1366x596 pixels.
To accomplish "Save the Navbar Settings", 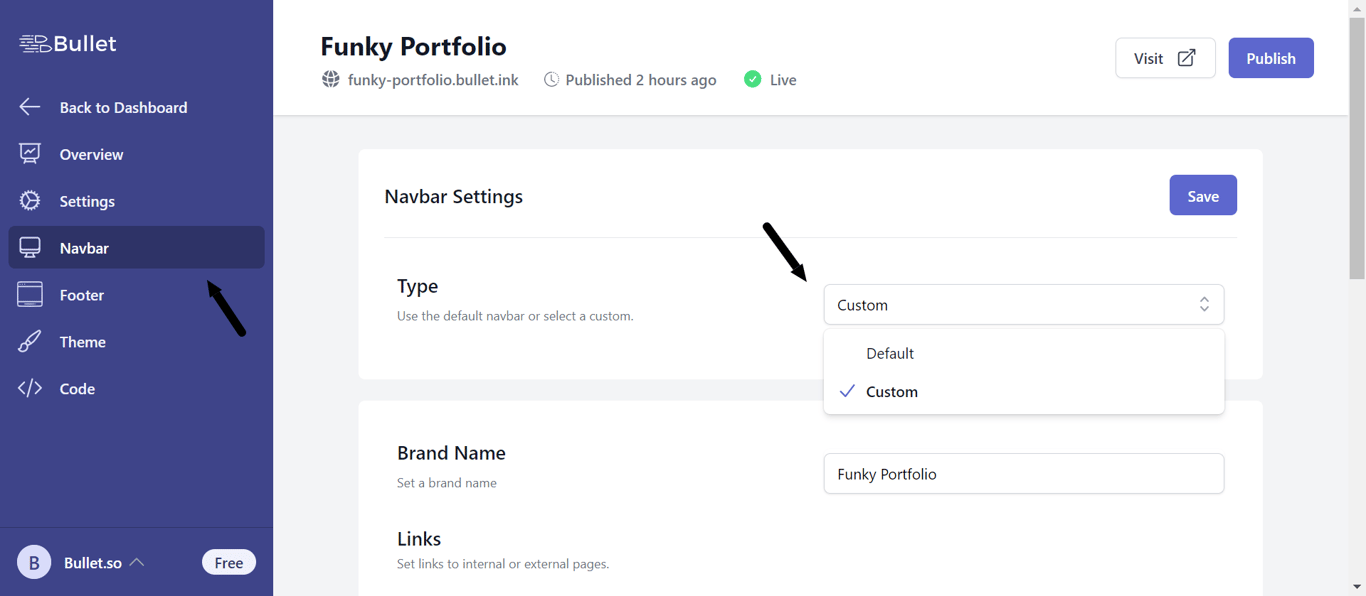I will 1202,195.
